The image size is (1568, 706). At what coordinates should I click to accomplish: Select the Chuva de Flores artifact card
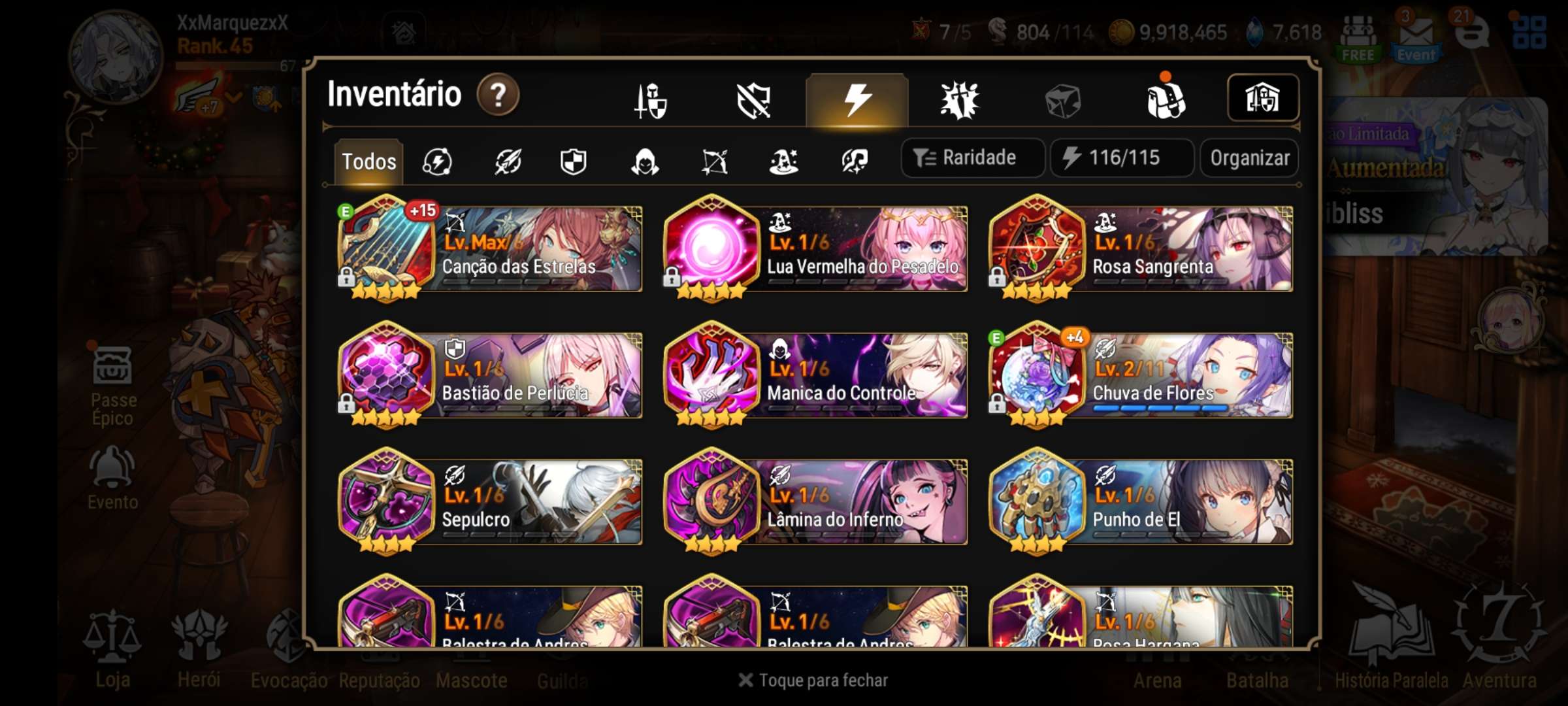(x=1141, y=374)
